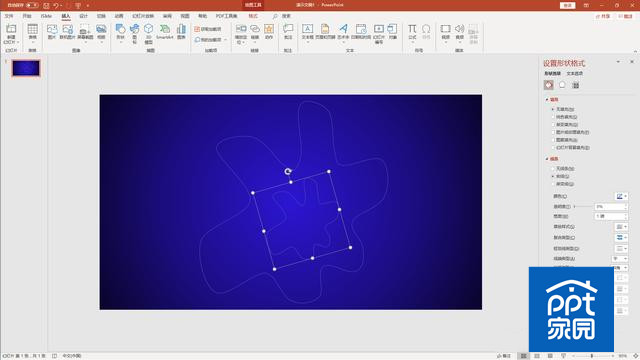Click the Text Box icon
Image resolution: width=640 pixels, height=360 pixels.
(x=307, y=29)
